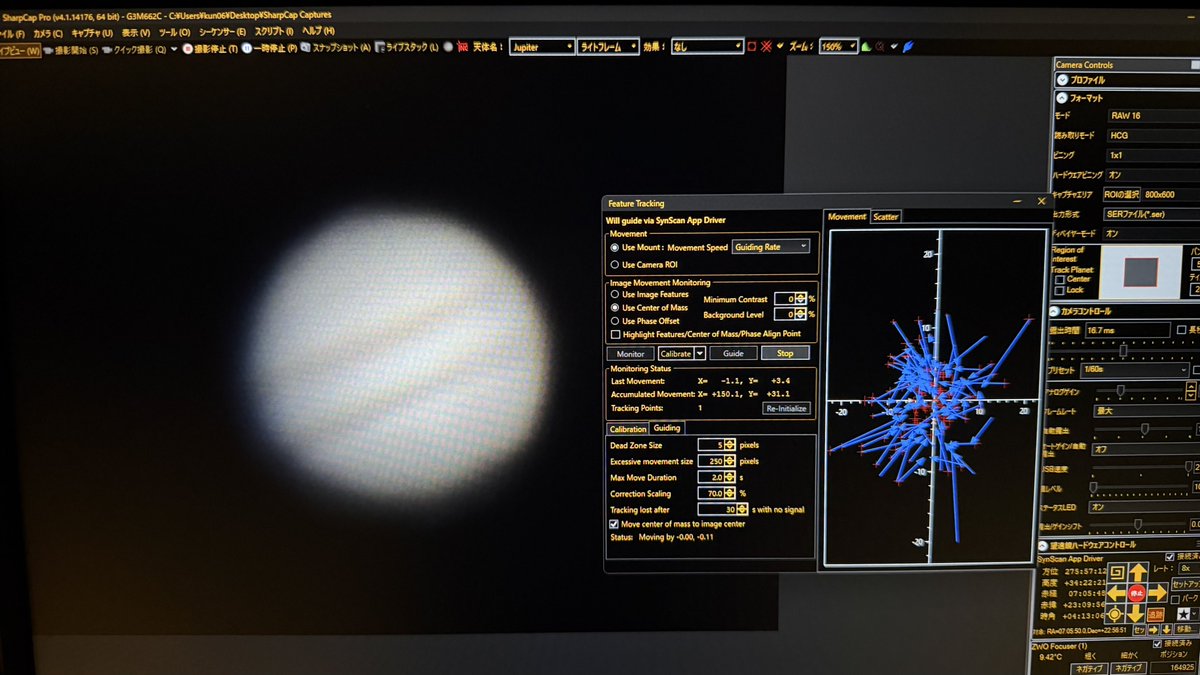The height and width of the screenshot is (675, 1200).
Task: Open the ツール menu
Action: pyautogui.click(x=175, y=33)
